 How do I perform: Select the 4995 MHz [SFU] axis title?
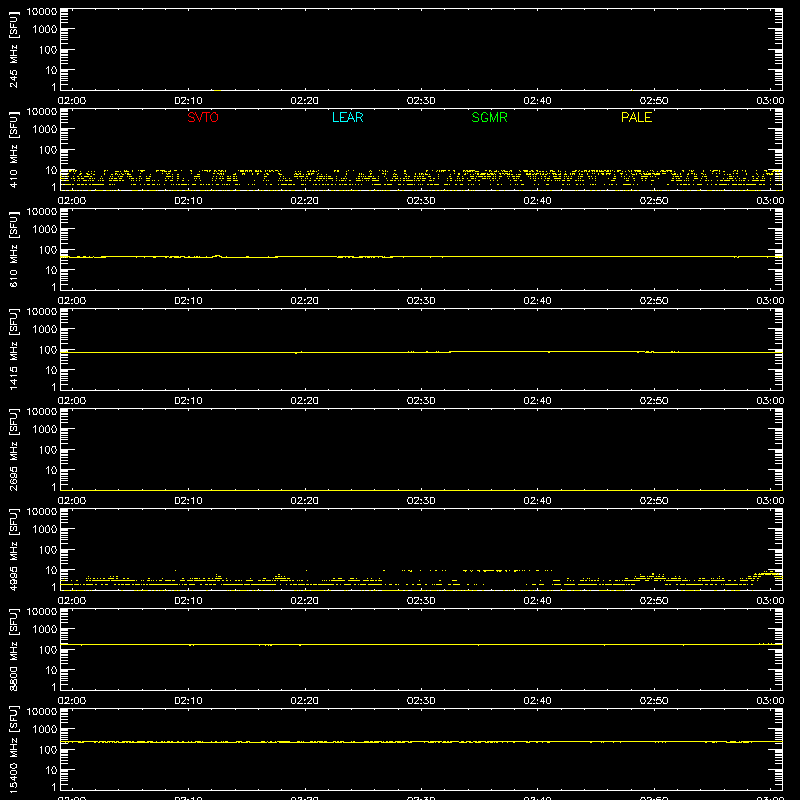coord(13,550)
